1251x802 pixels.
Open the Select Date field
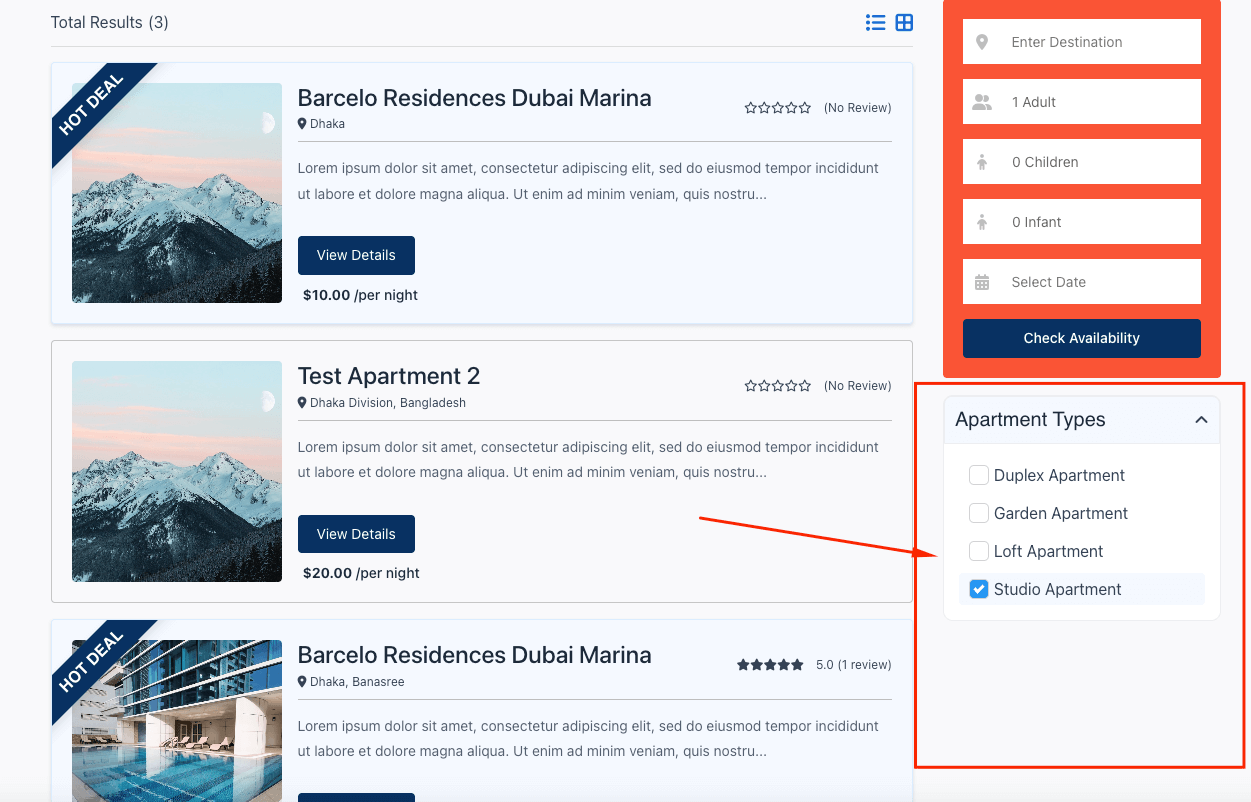[1081, 282]
